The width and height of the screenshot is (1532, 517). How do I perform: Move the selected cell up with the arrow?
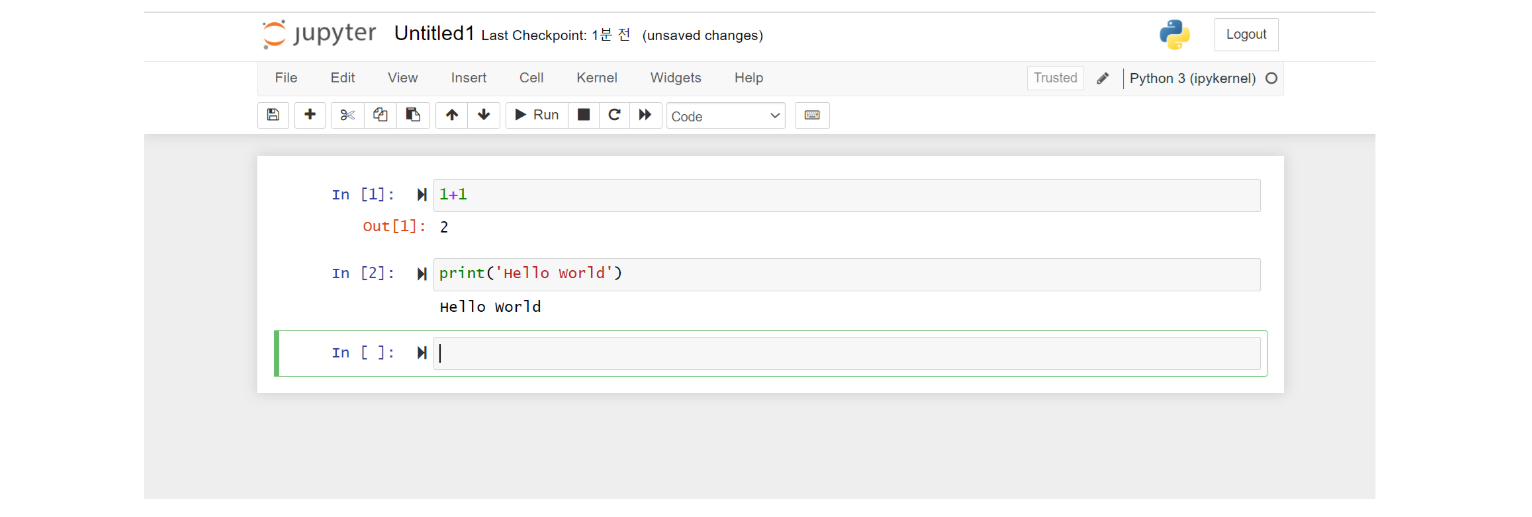(452, 115)
